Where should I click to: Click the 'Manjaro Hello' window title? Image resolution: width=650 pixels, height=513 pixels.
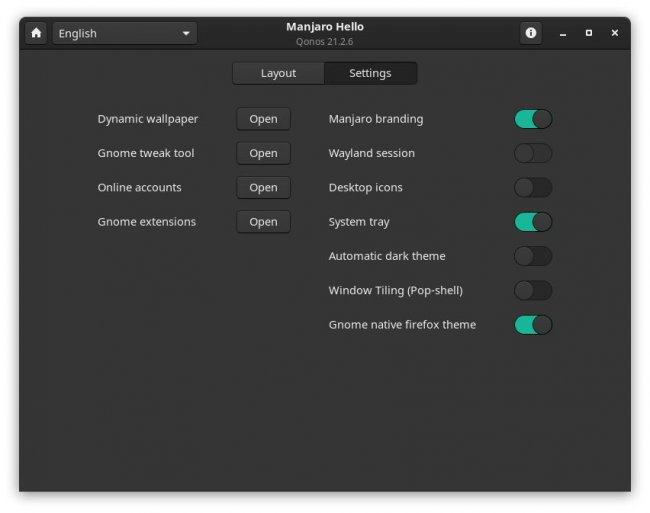pos(325,27)
